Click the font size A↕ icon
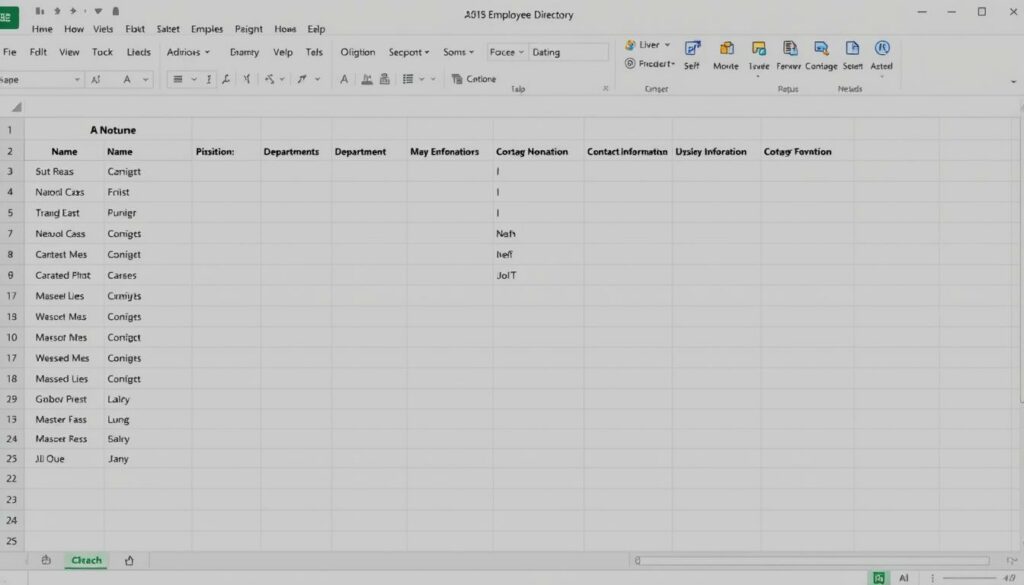 [x=96, y=80]
